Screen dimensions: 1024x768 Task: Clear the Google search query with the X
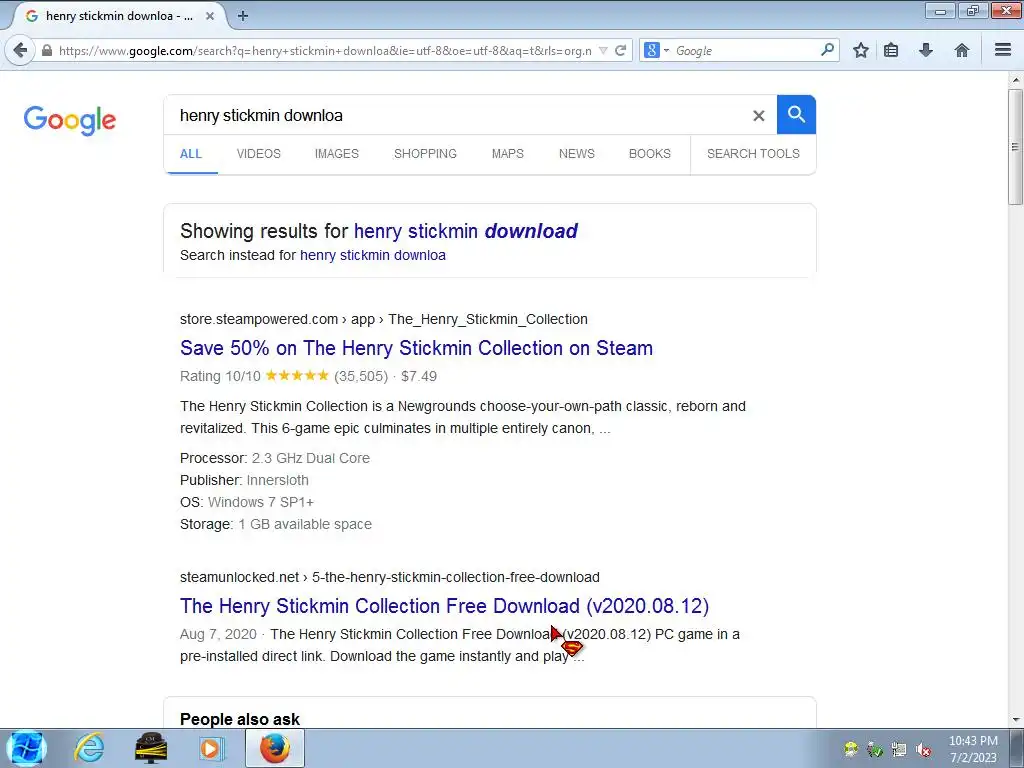[x=758, y=116]
